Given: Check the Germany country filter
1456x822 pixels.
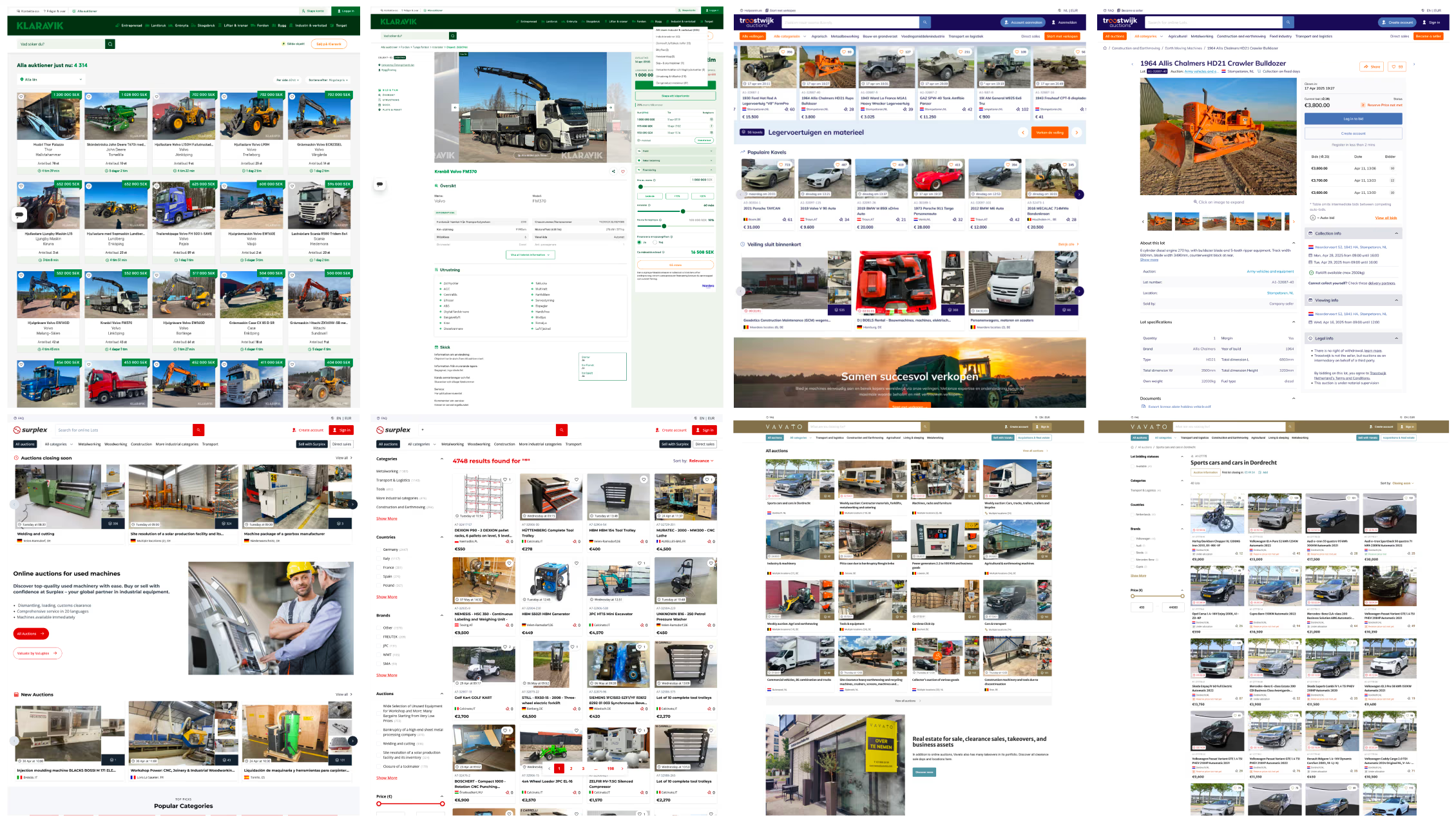Looking at the screenshot, I should [379, 550].
